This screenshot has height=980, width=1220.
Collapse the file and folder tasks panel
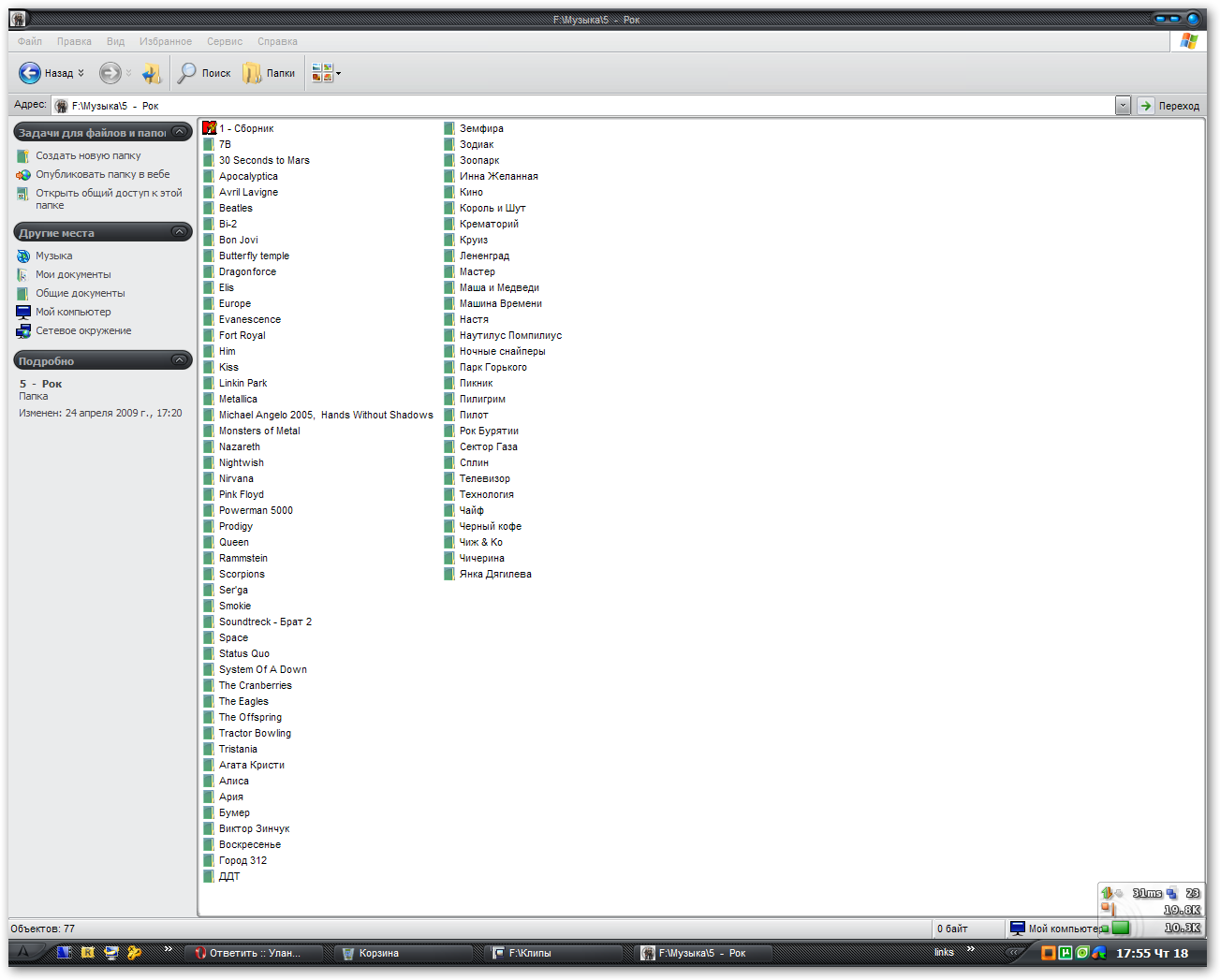click(180, 132)
